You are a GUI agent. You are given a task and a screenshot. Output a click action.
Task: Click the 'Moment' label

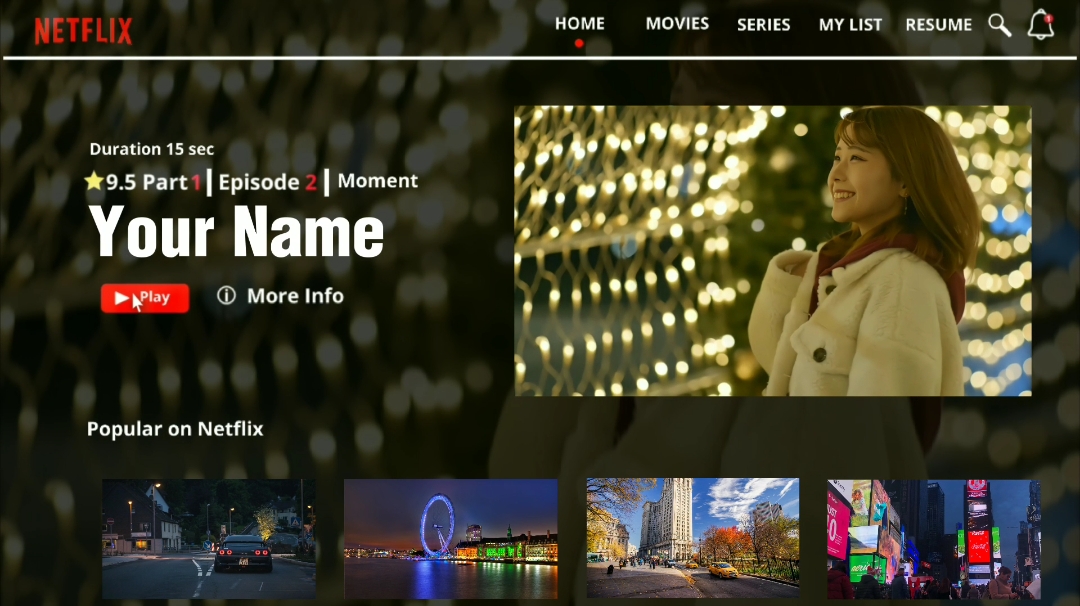coord(377,180)
